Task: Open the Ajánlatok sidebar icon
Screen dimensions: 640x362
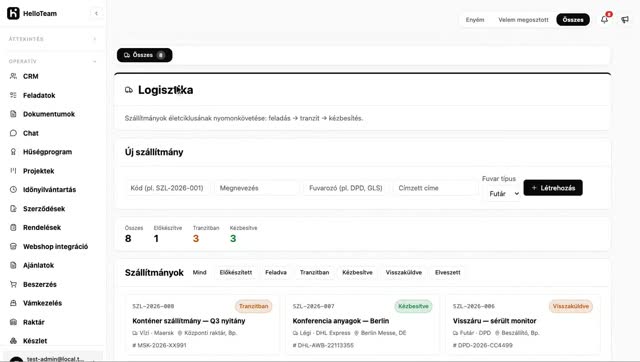Action: point(13,265)
